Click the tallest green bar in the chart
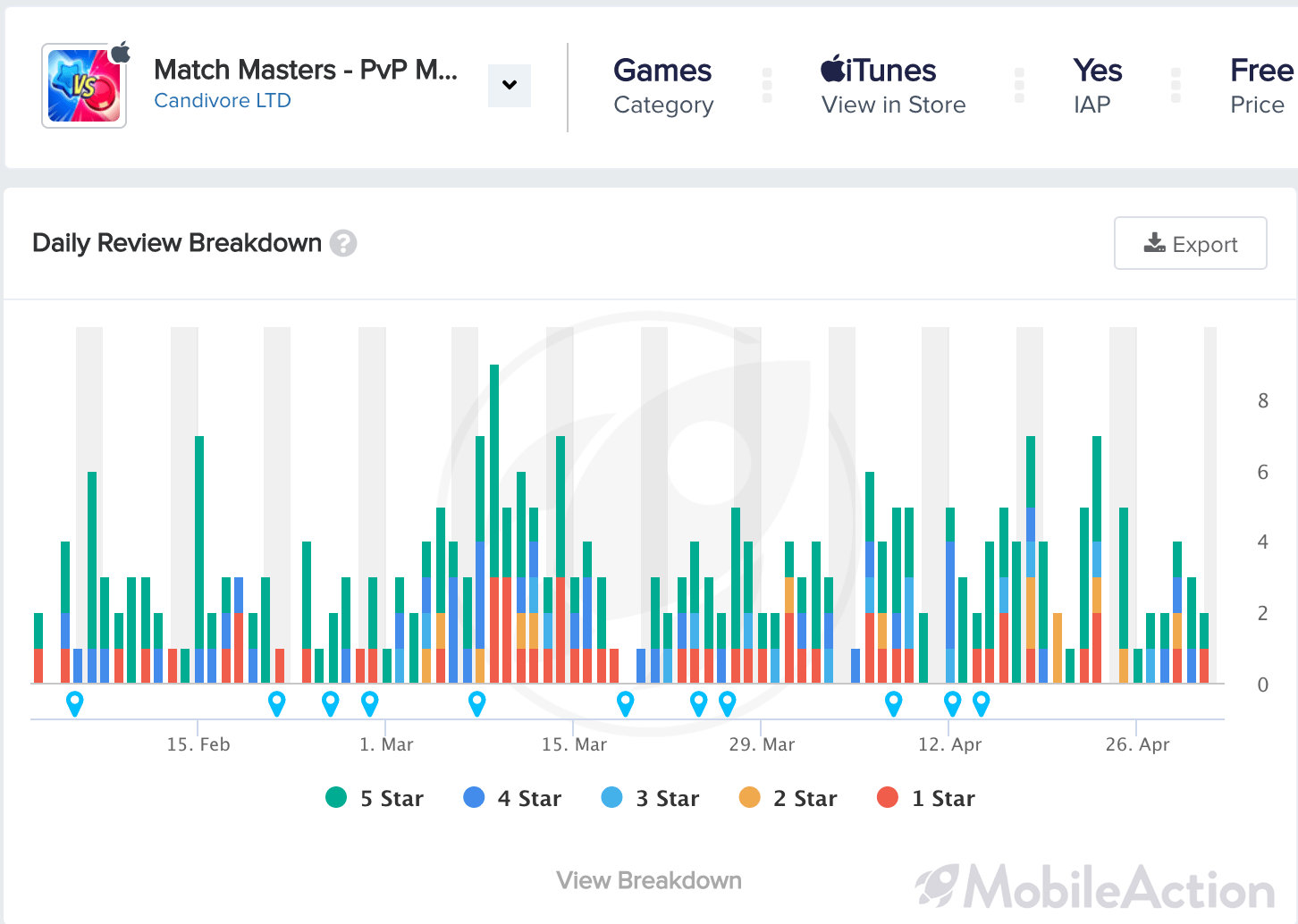 click(494, 471)
